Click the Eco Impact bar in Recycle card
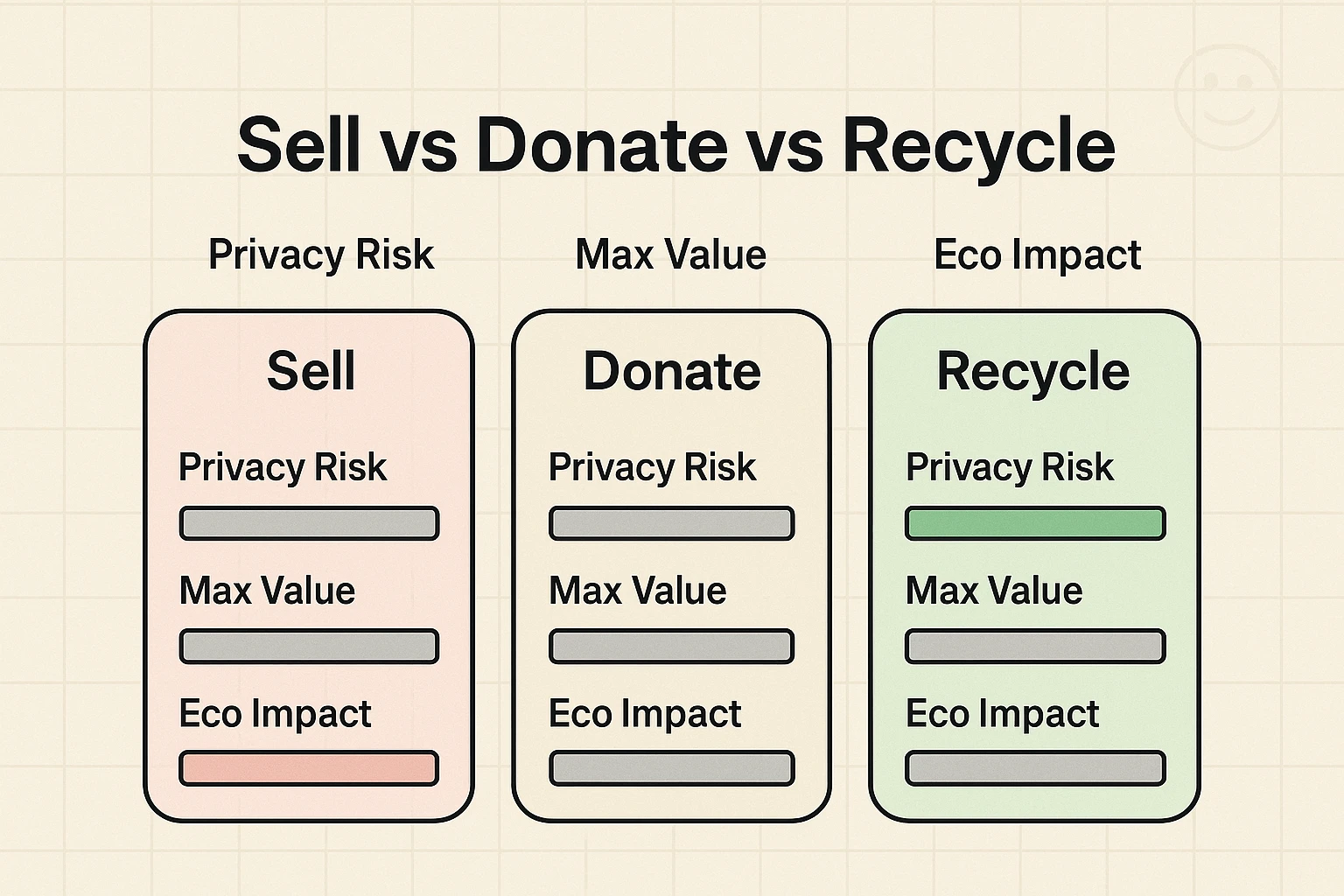The image size is (1344, 896). [1035, 768]
